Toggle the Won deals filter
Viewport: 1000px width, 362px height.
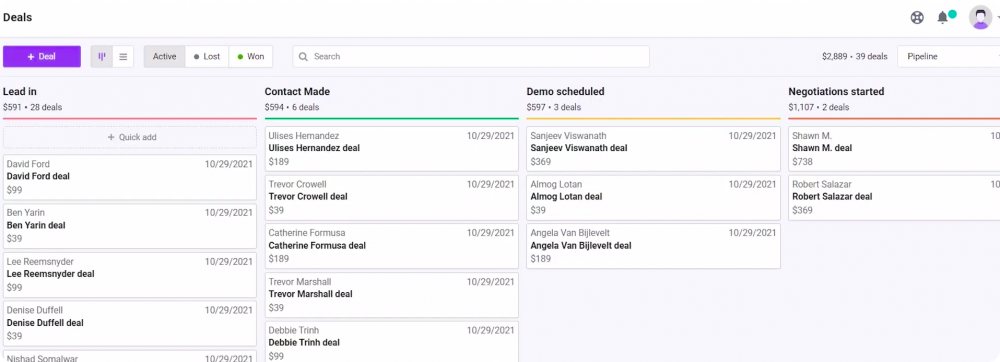pos(251,57)
